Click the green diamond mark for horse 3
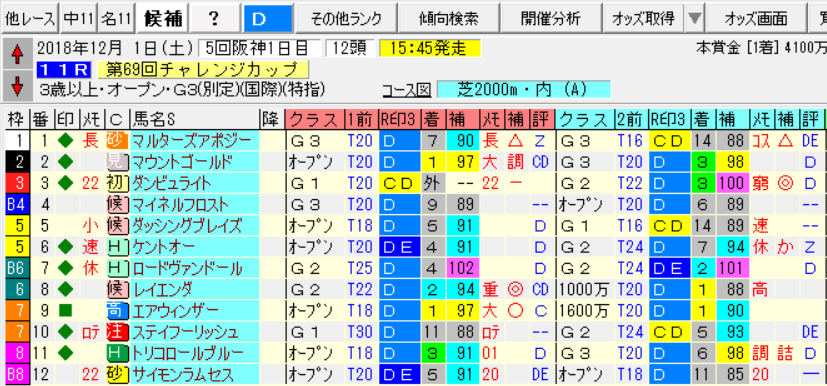The width and height of the screenshot is (827, 386). [66, 183]
